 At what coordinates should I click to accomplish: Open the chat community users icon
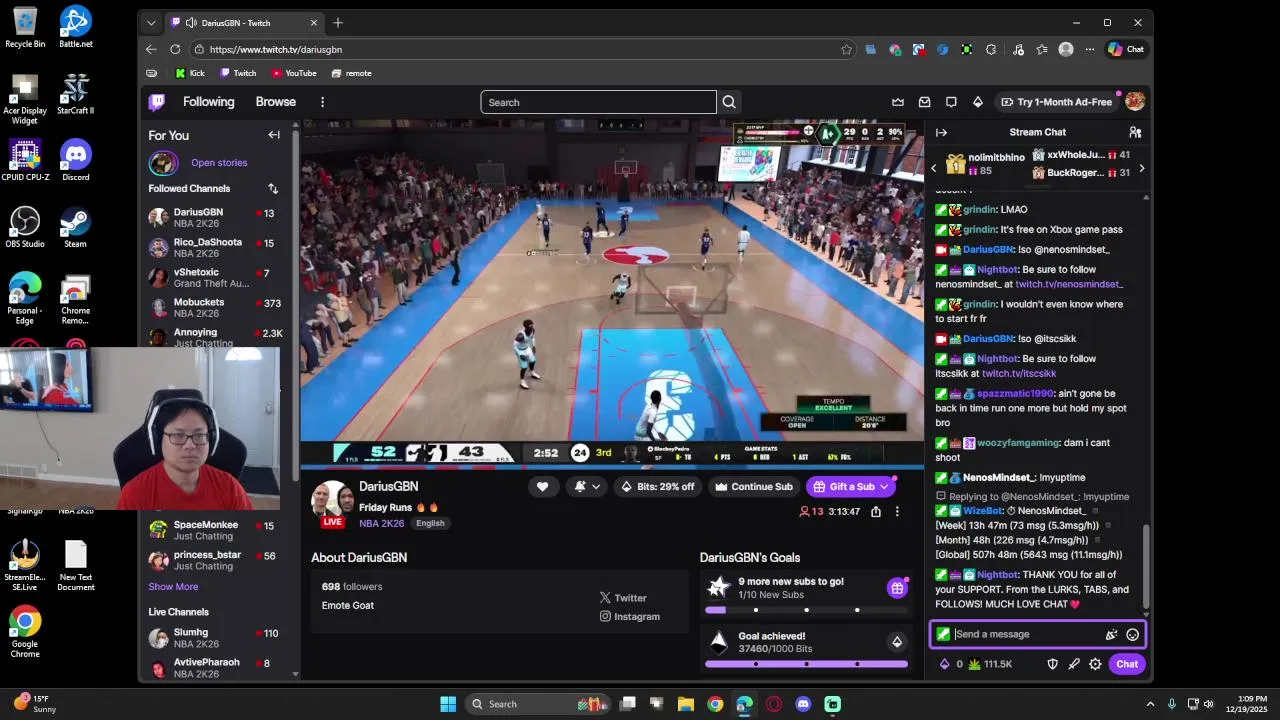(x=1135, y=132)
